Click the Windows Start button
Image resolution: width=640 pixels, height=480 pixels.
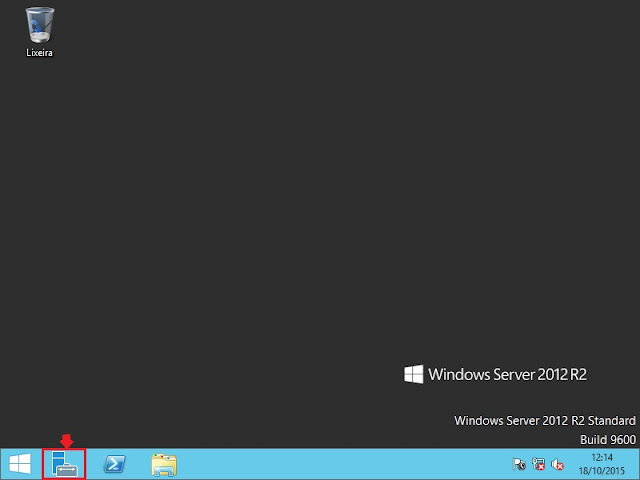point(20,464)
